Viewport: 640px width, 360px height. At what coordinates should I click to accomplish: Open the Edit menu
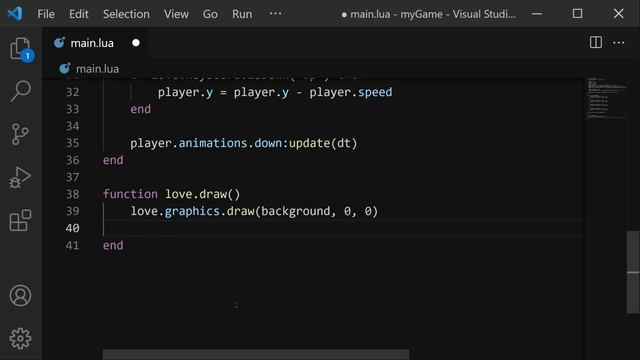tap(78, 14)
